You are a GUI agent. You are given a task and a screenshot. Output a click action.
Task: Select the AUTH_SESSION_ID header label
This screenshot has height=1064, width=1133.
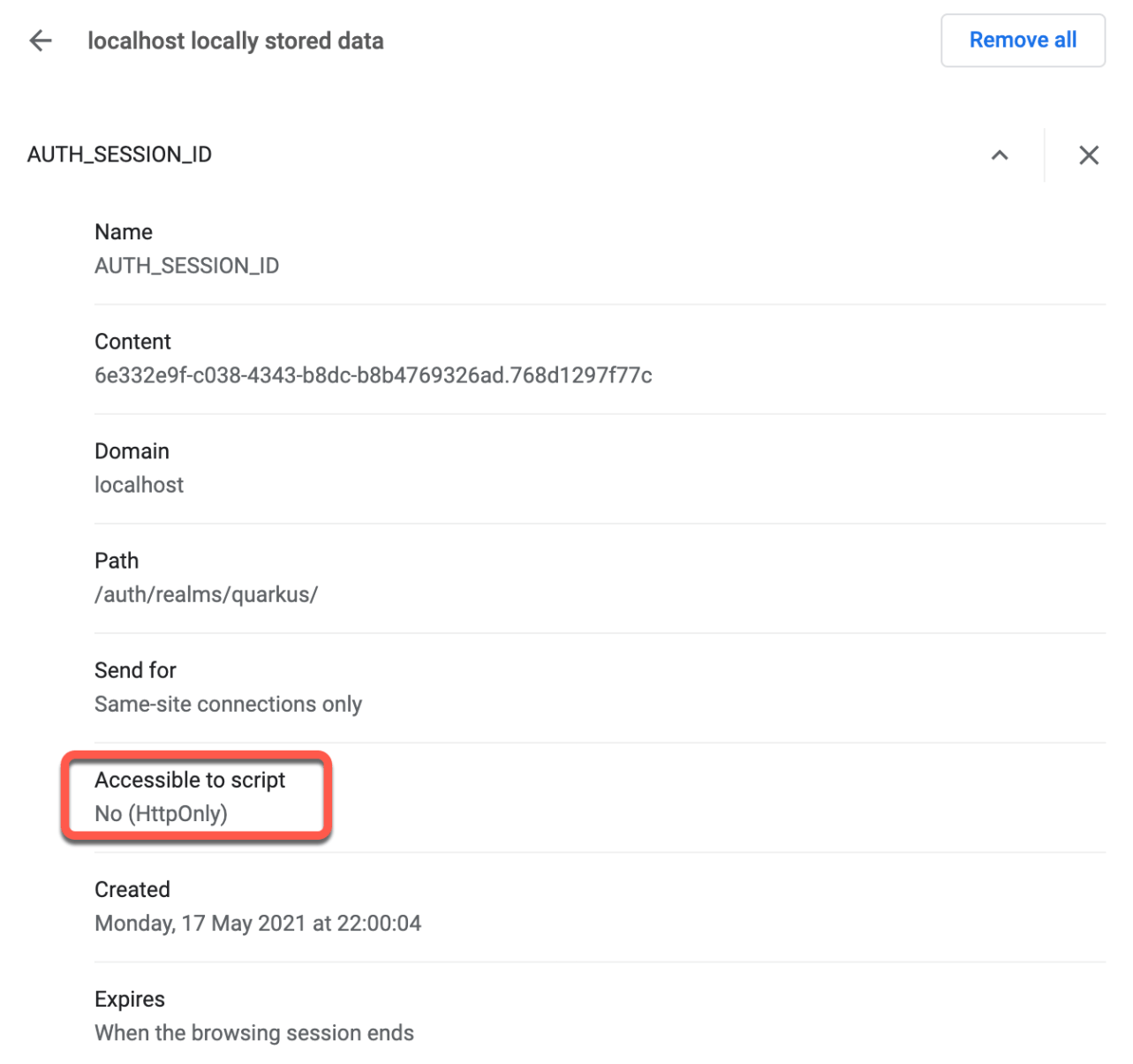click(x=119, y=155)
